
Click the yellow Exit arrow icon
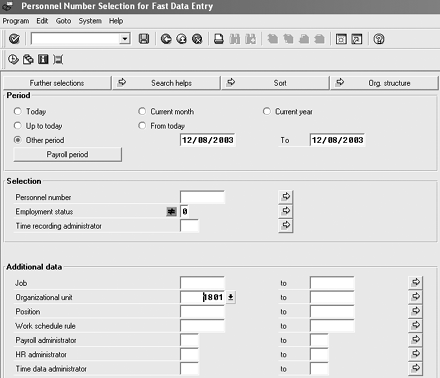point(182,39)
